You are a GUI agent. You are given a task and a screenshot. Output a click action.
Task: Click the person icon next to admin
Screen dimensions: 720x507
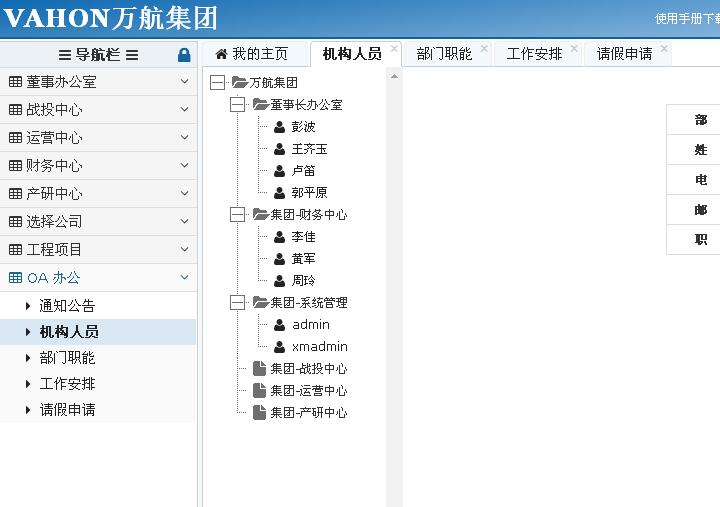pyautogui.click(x=279, y=325)
